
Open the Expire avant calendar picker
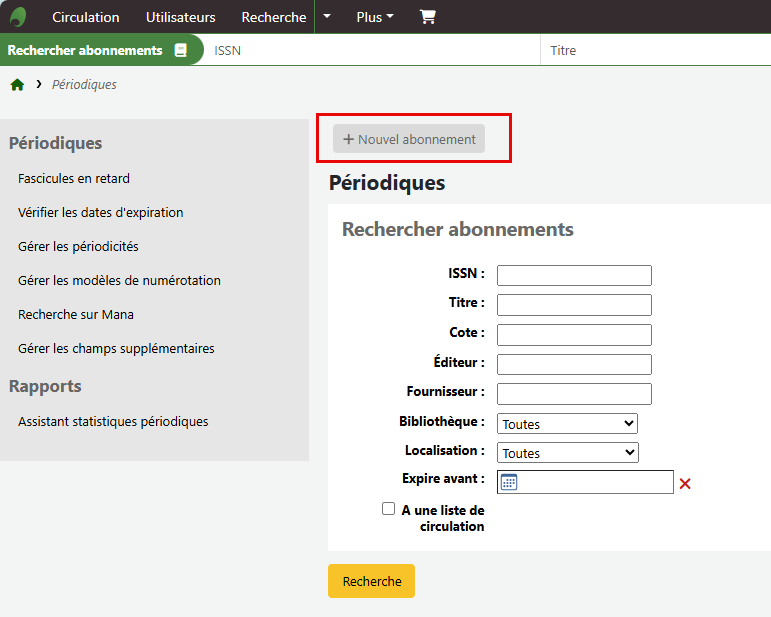(509, 483)
